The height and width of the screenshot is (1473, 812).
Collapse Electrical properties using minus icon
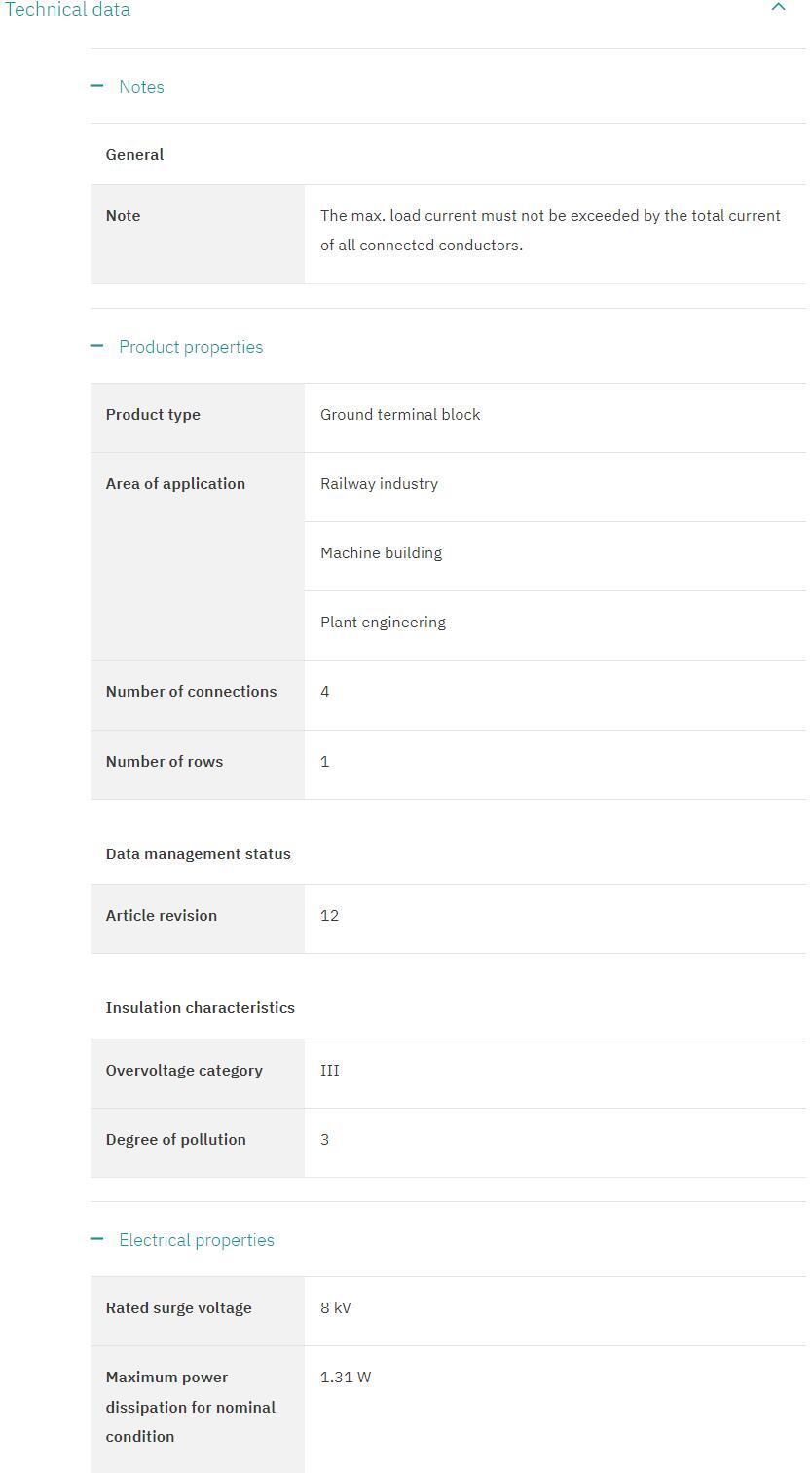(96, 1239)
